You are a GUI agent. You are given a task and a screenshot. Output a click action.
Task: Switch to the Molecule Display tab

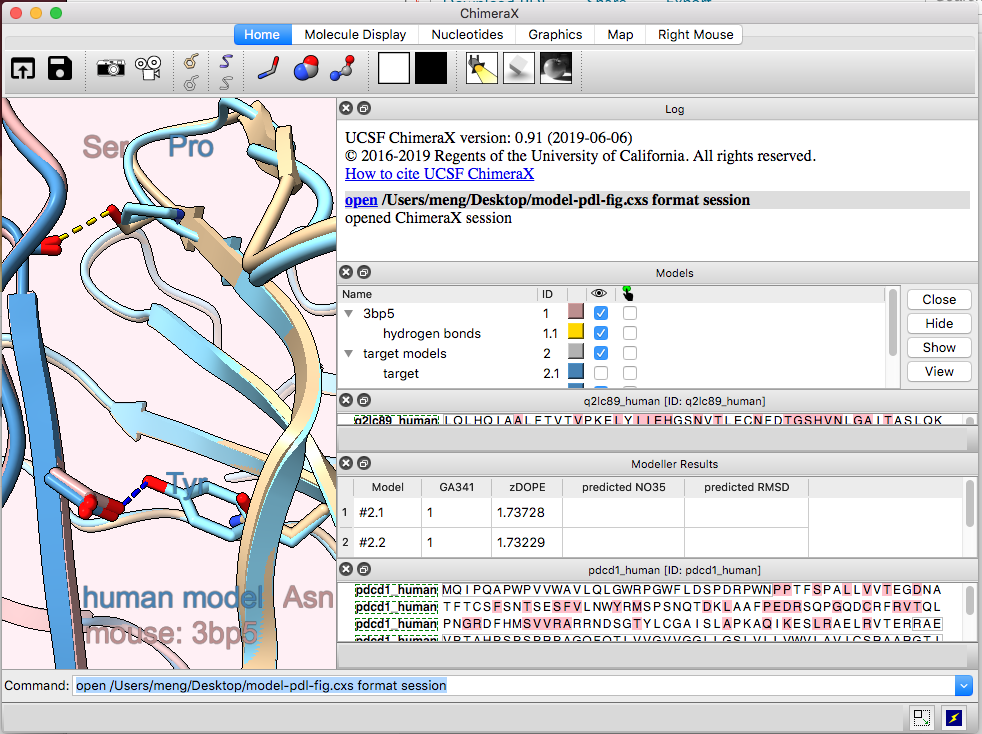pos(355,34)
